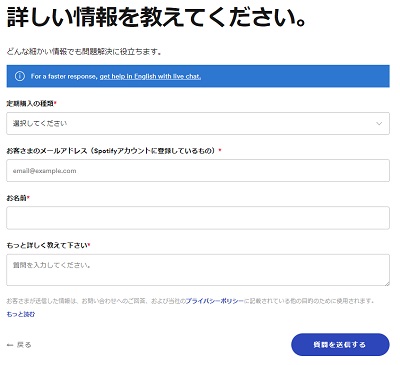Open the 'get help in English with live chat' link

point(150,76)
